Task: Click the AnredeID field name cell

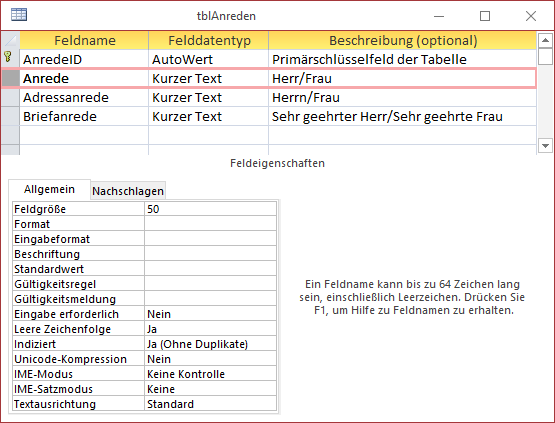Action: pos(84,59)
